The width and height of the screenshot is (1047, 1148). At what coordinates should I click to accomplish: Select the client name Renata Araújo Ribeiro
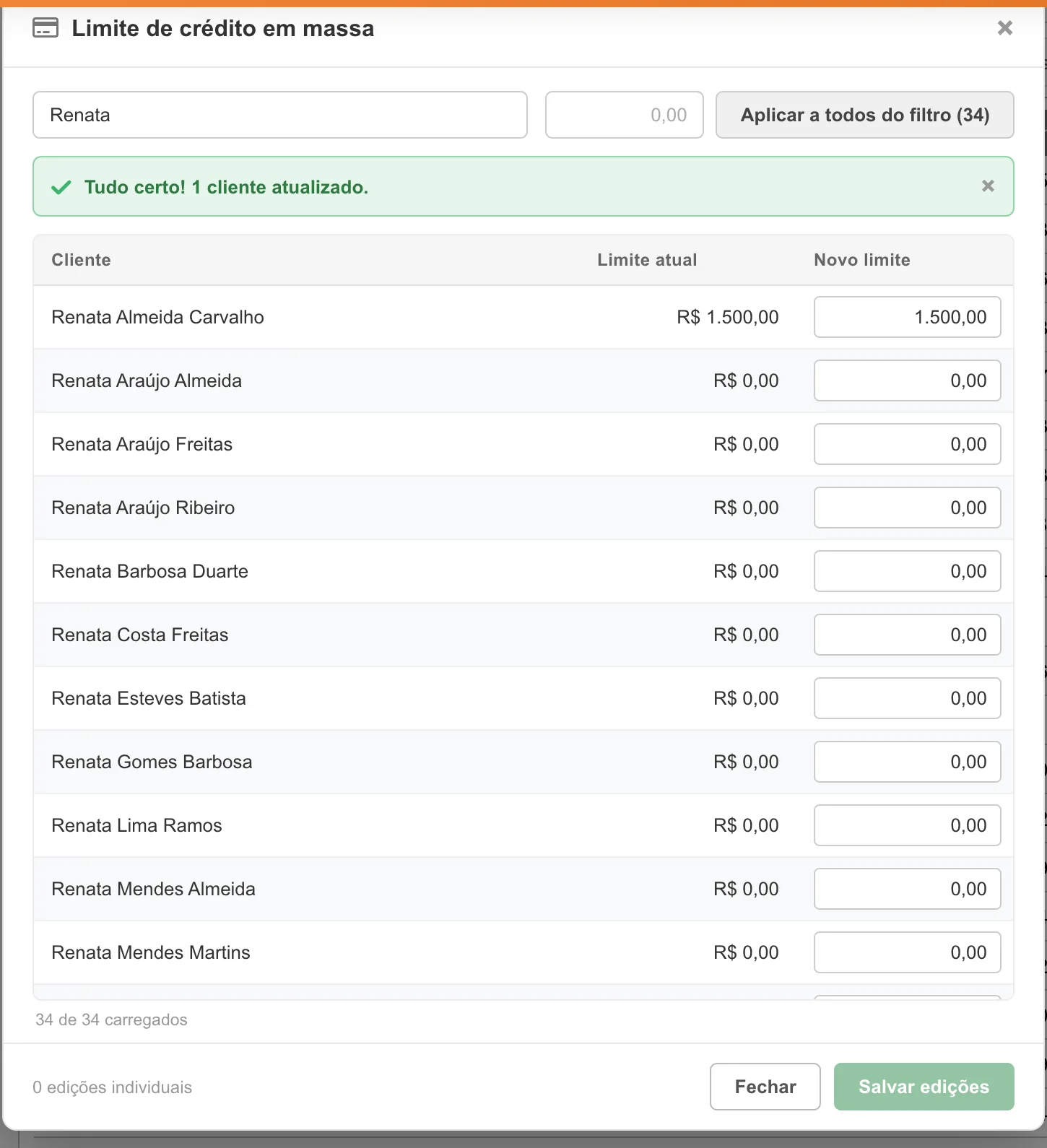click(x=143, y=508)
